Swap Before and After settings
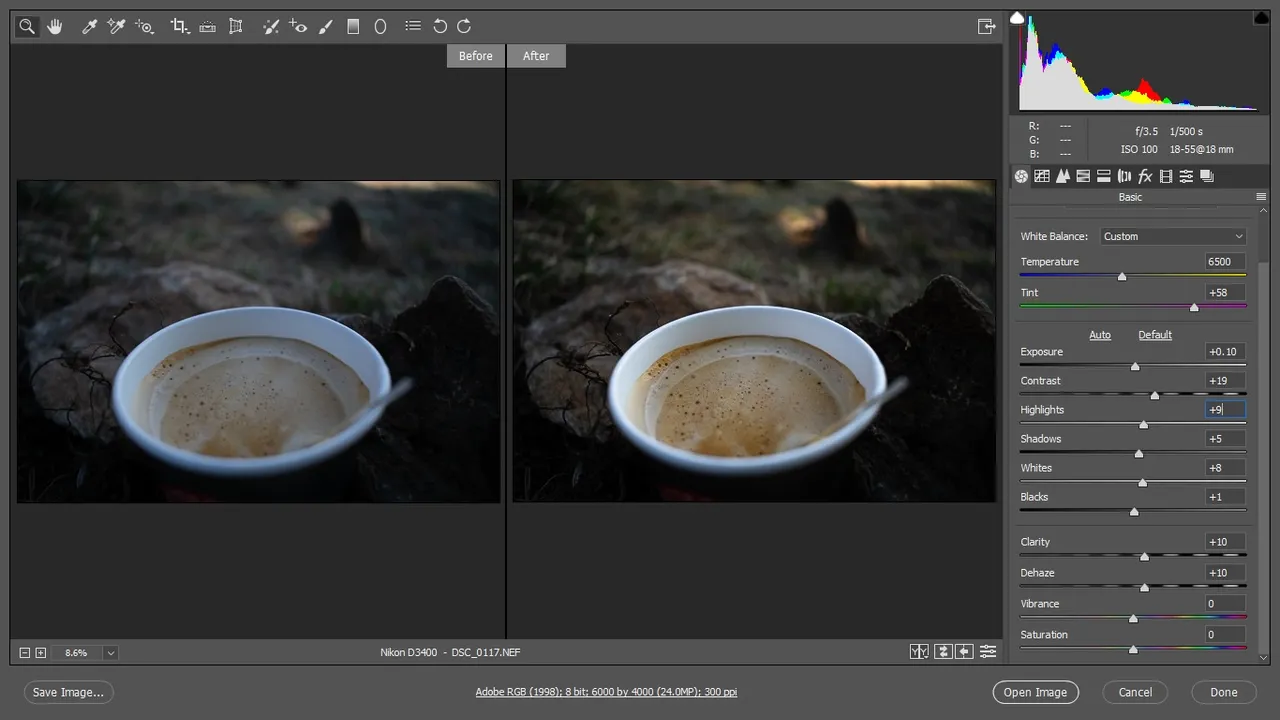The image size is (1280, 720). [x=943, y=652]
